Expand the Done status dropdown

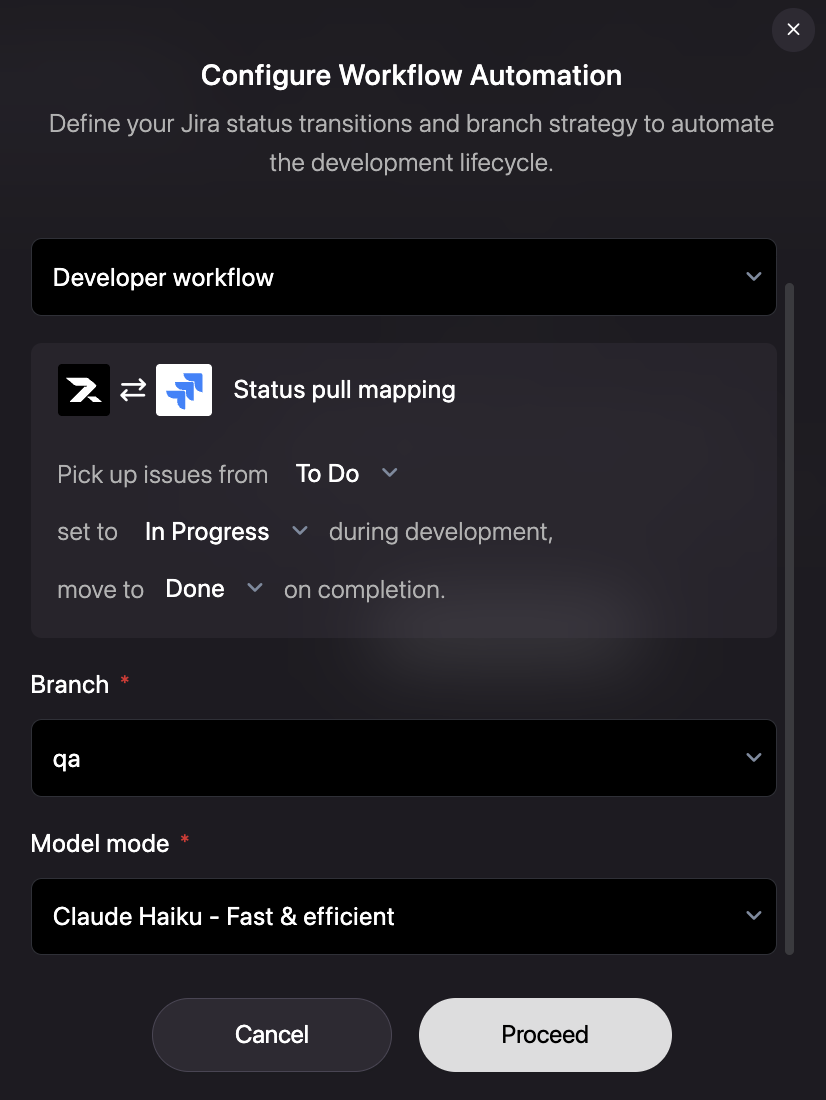pyautogui.click(x=214, y=589)
